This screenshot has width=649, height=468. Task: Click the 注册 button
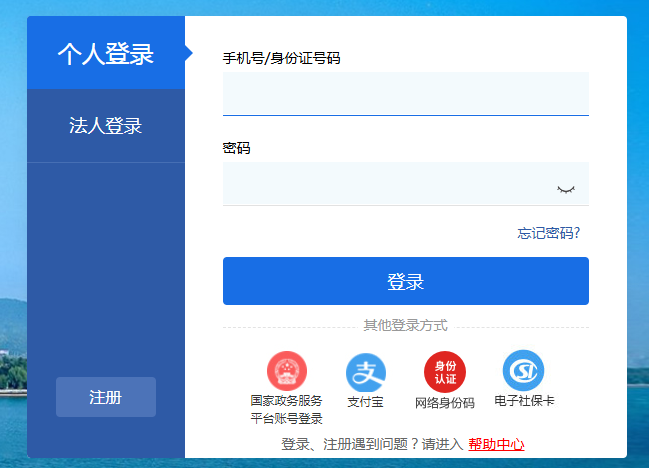coord(105,397)
